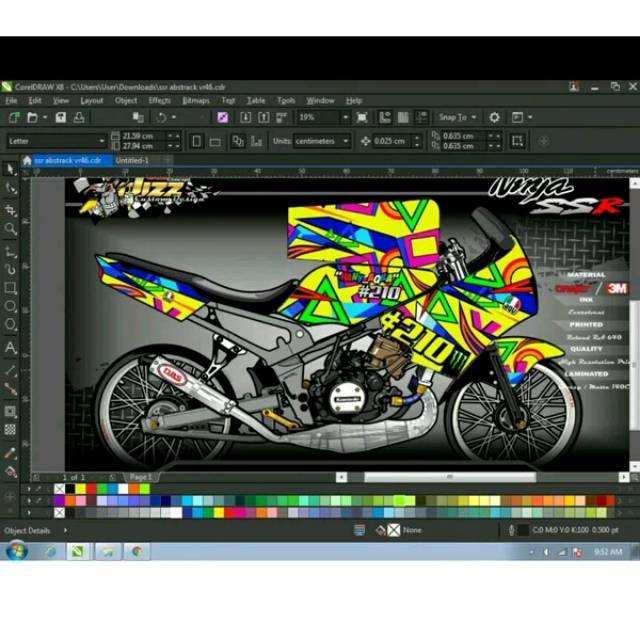Screen dimensions: 640x640
Task: Select the Text tool
Action: tap(10, 348)
